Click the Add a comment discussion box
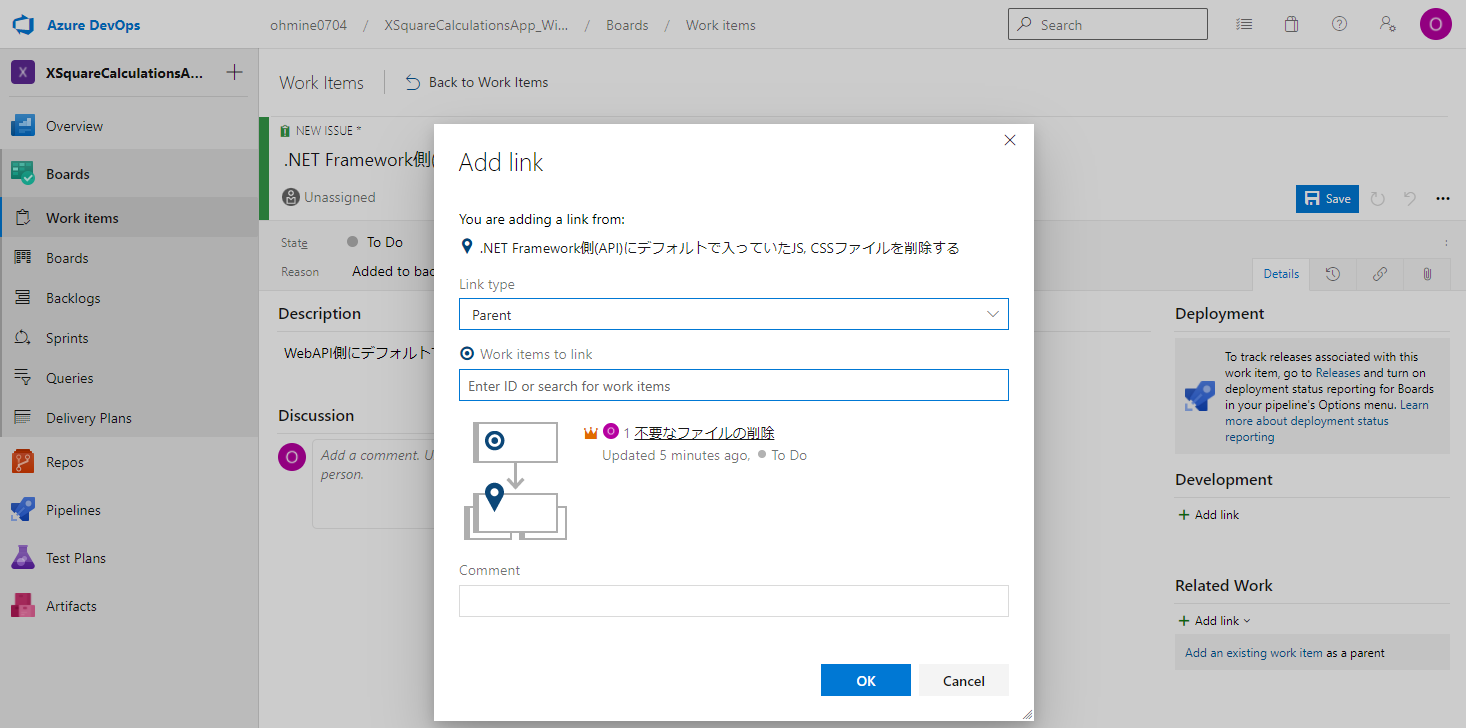1466x728 pixels. (373, 483)
